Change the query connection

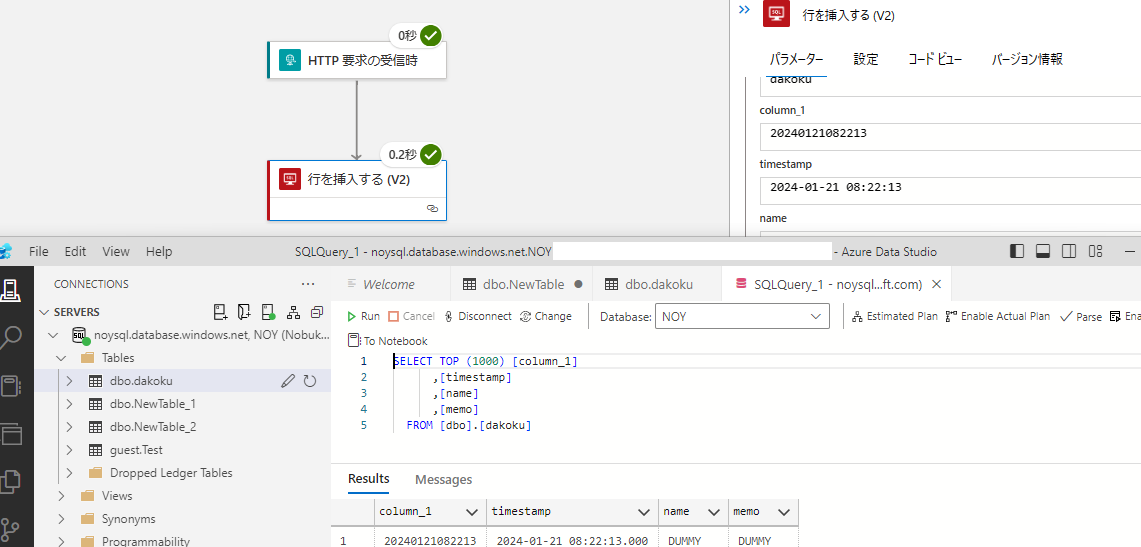[x=546, y=316]
